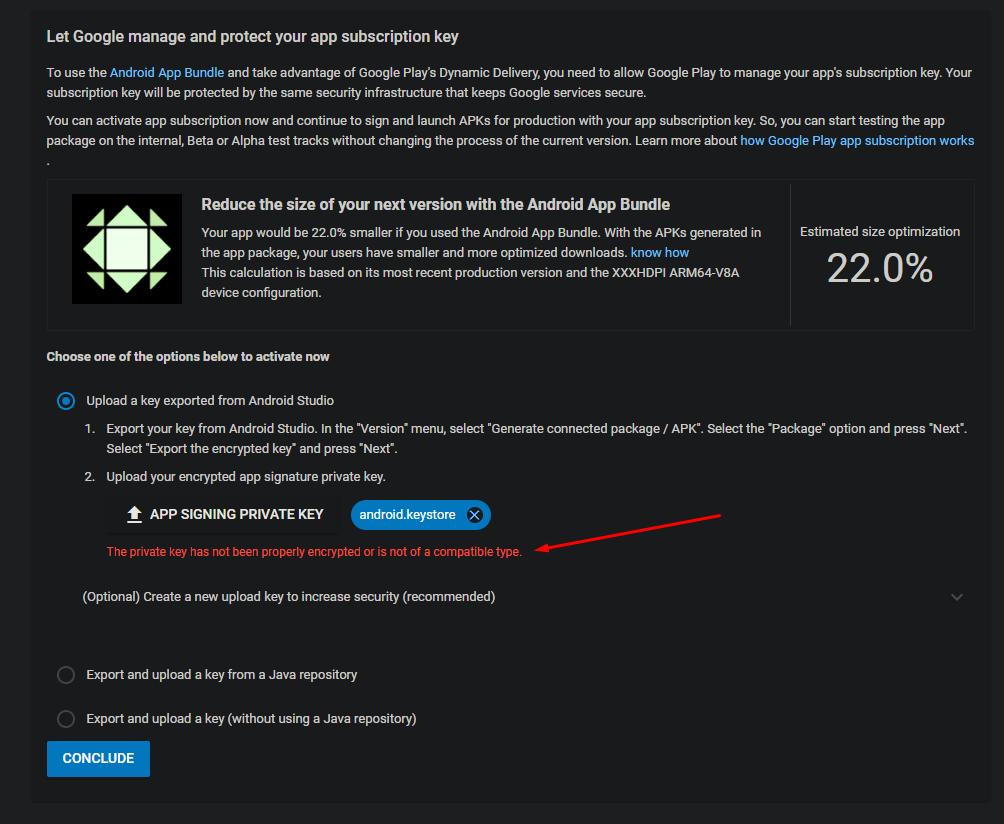Remove the android.keystore file via its X icon
Viewport: 1004px width, 824px height.
coord(474,514)
